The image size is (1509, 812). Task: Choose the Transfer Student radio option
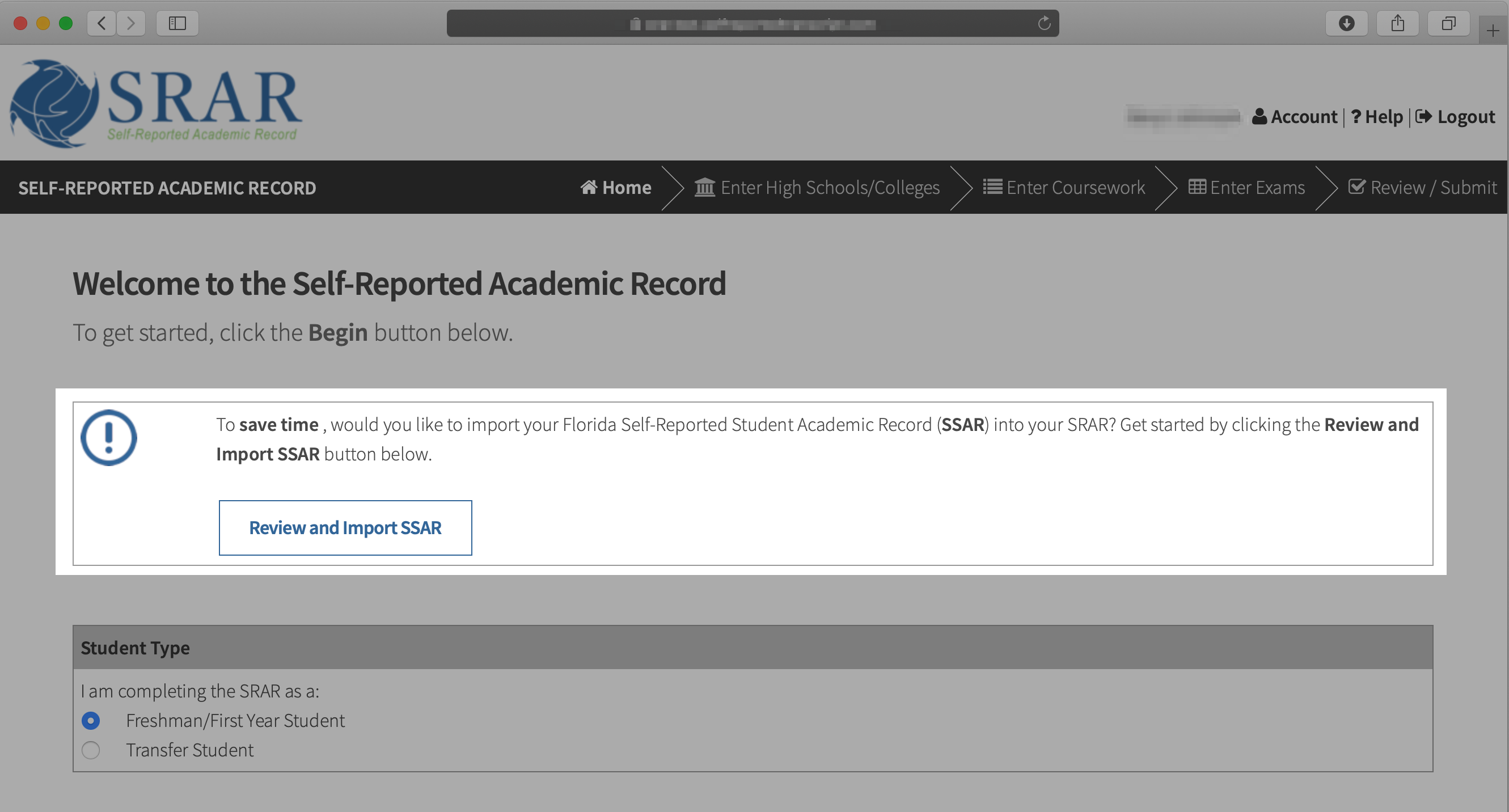tap(91, 750)
